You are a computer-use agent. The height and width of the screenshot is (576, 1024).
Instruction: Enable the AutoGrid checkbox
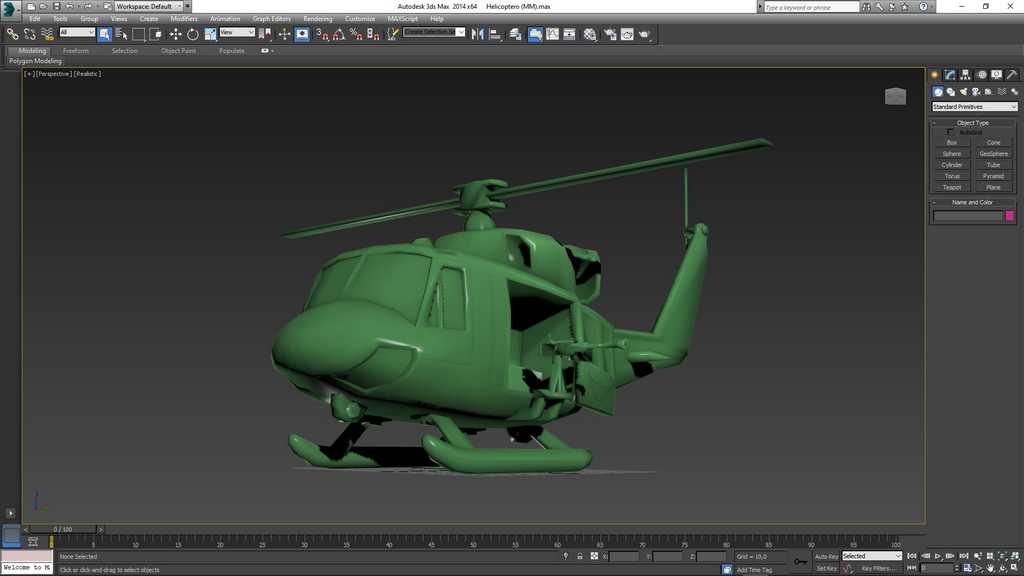[x=950, y=131]
